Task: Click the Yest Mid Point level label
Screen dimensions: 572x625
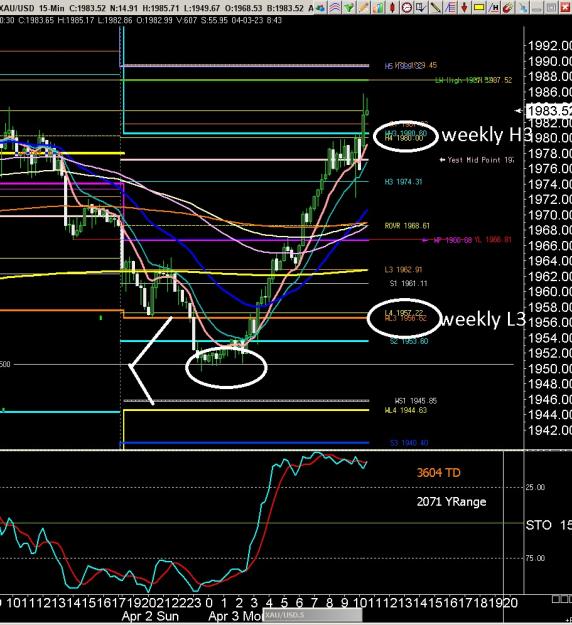Action: [x=476, y=160]
